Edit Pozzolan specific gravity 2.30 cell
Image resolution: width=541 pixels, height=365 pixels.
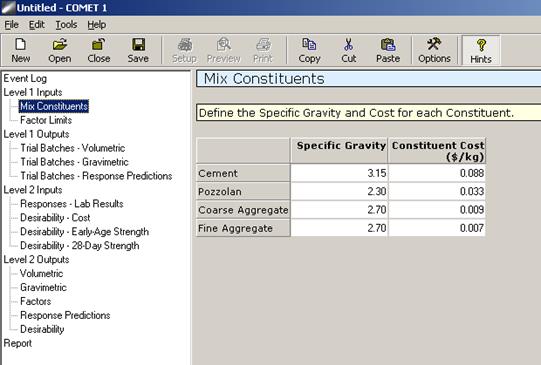coord(339,191)
